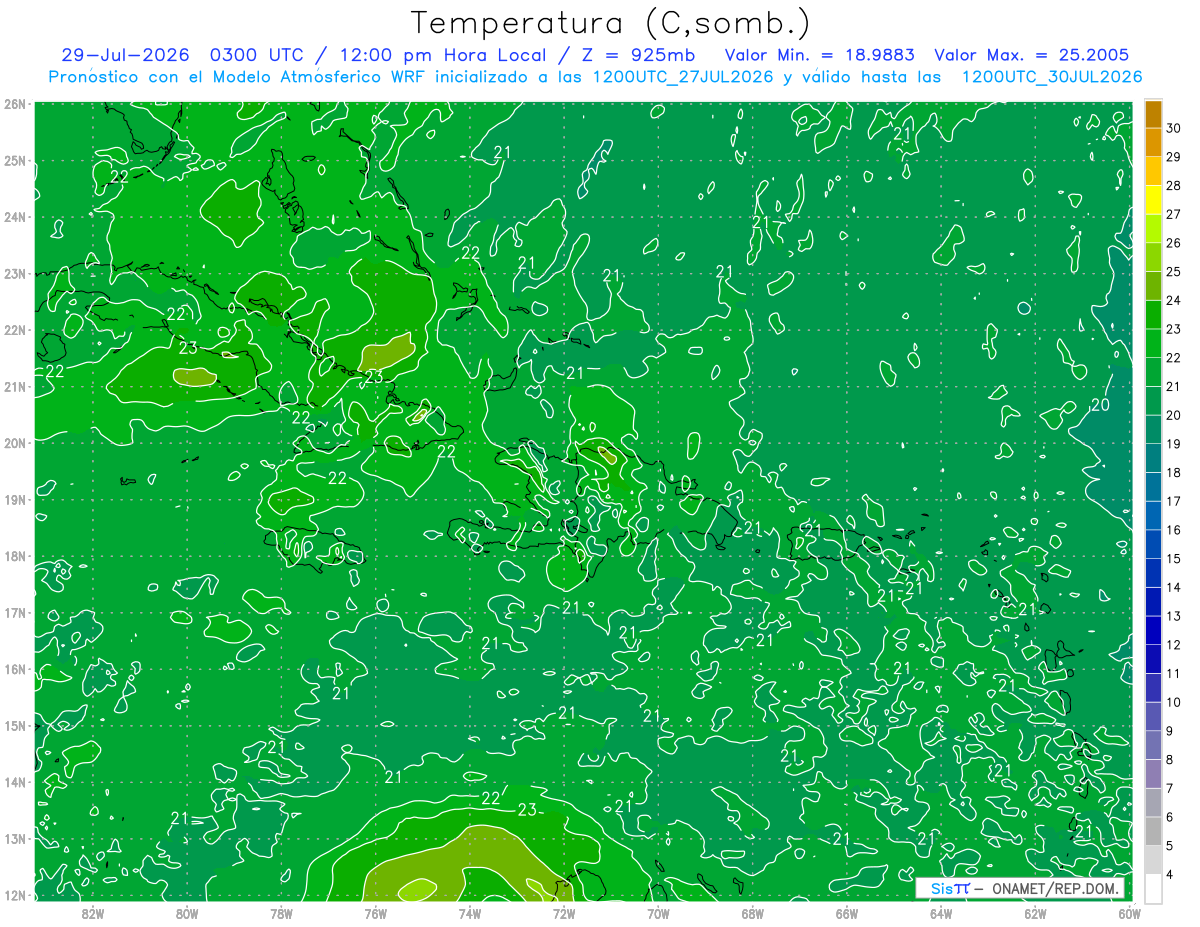Click the '12N' latitude label
1200x927 pixels.
point(14,895)
